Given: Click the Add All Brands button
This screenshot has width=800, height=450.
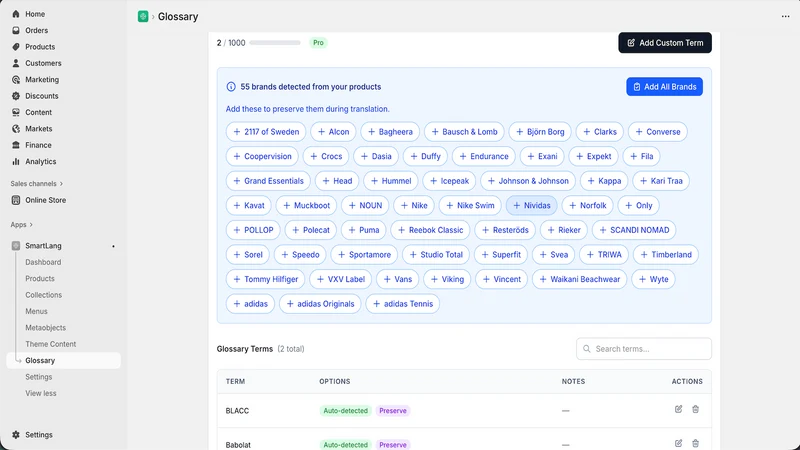Looking at the screenshot, I should [664, 87].
